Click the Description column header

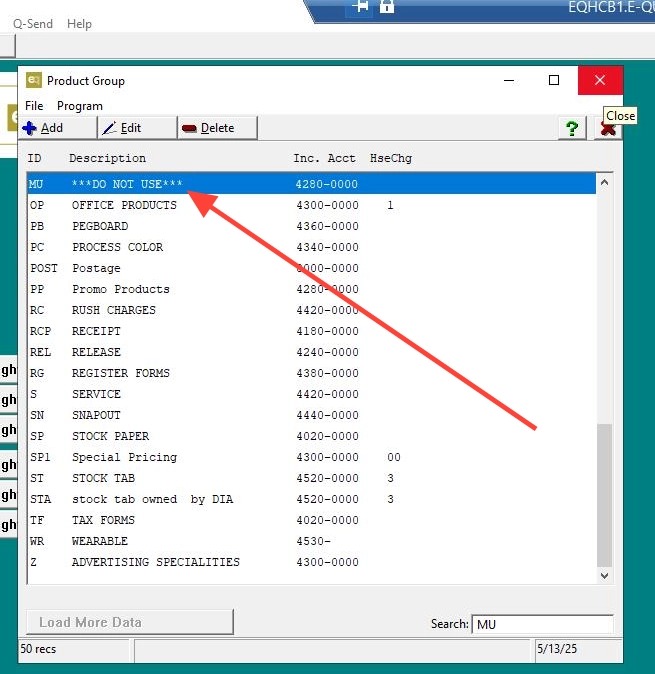(107, 158)
